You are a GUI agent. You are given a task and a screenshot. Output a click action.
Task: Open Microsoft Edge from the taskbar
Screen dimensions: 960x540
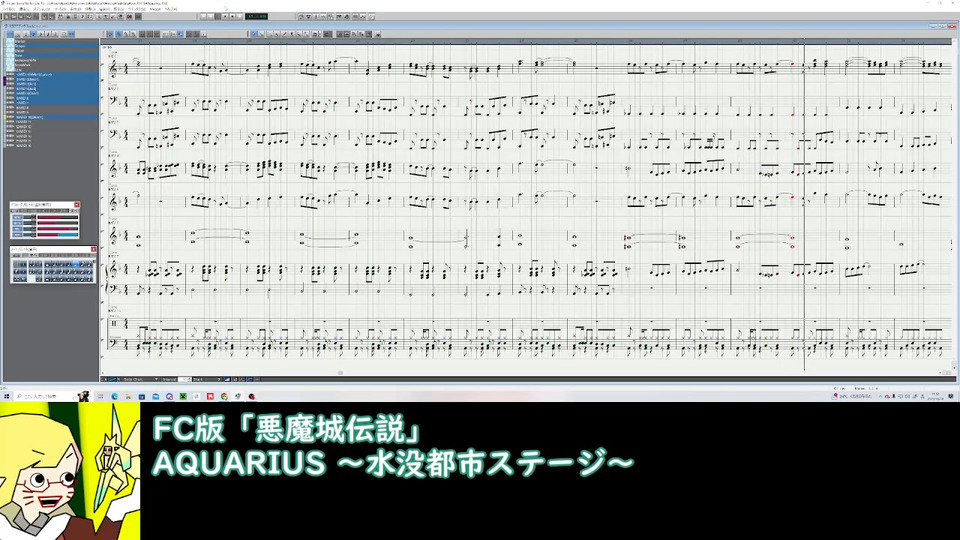click(x=114, y=396)
